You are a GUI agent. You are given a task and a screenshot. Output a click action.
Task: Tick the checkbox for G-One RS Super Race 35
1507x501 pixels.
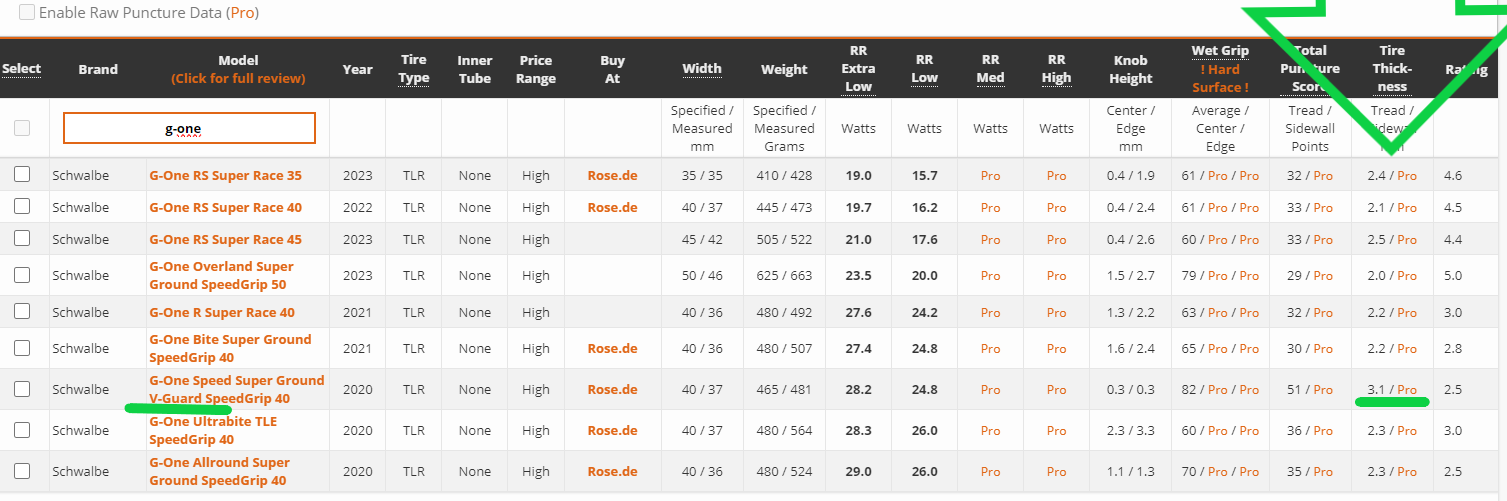pyautogui.click(x=22, y=175)
